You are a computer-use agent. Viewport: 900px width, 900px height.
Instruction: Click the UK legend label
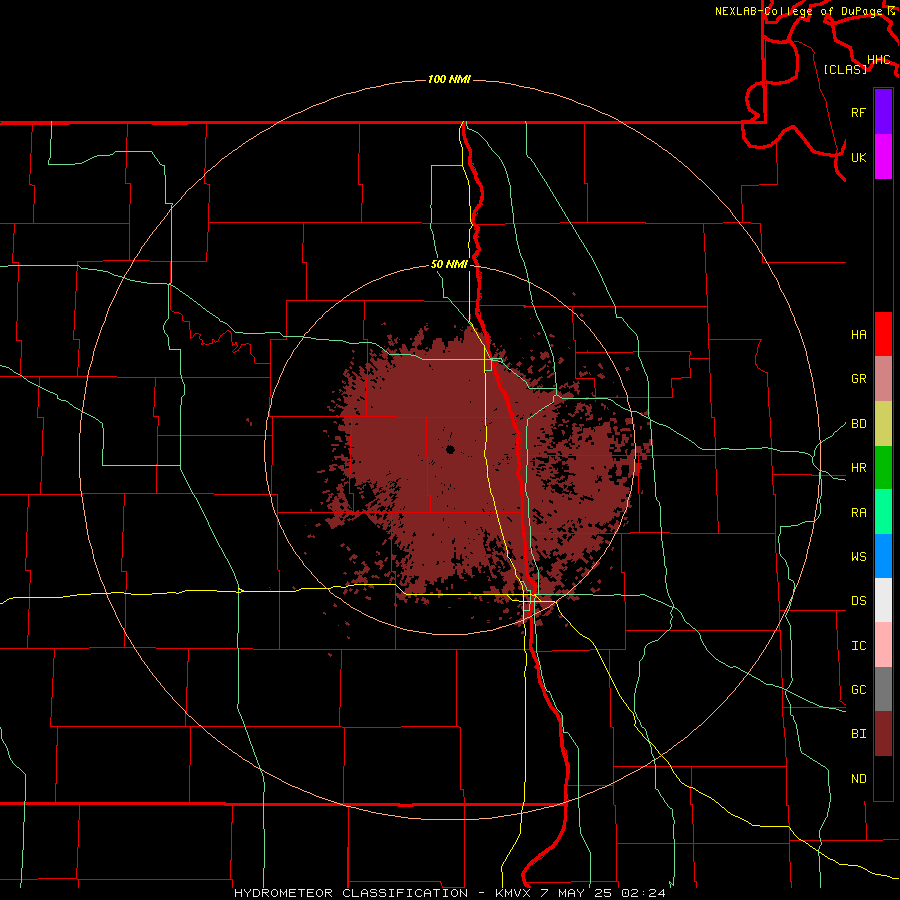tap(858, 157)
